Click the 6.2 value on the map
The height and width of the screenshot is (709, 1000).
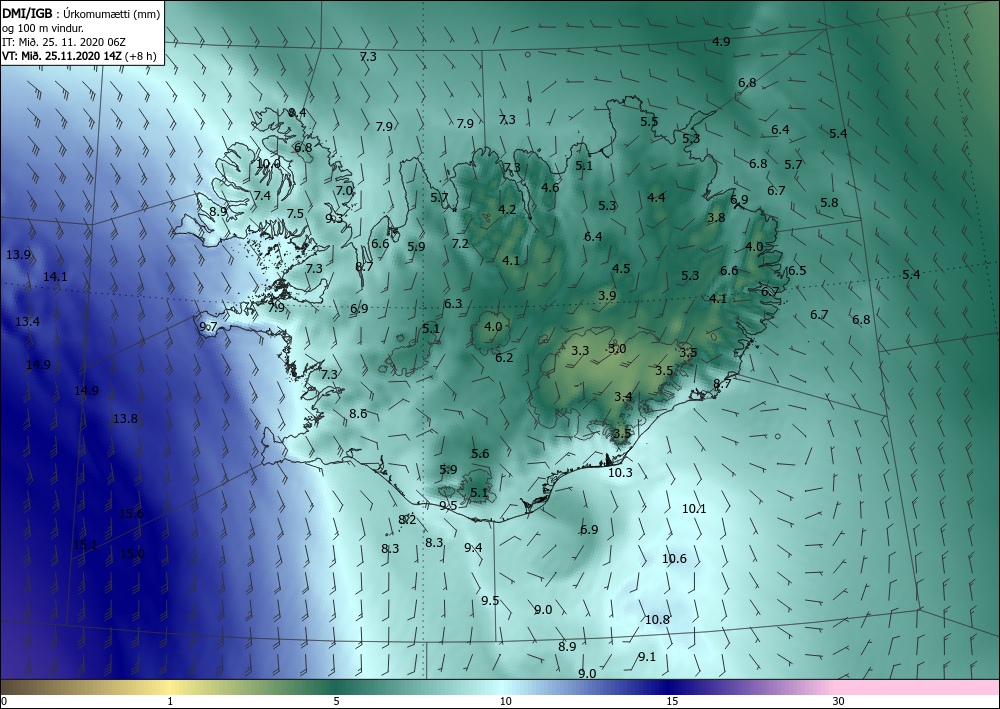[504, 358]
